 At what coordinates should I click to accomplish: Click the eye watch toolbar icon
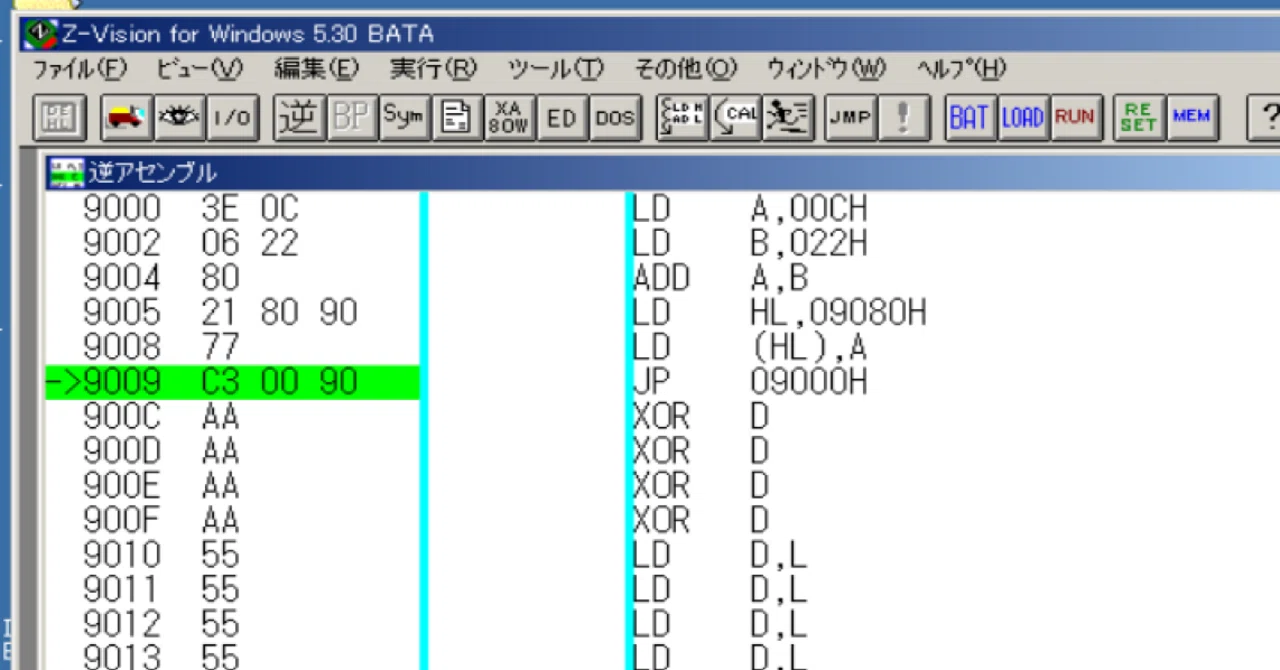coord(180,118)
